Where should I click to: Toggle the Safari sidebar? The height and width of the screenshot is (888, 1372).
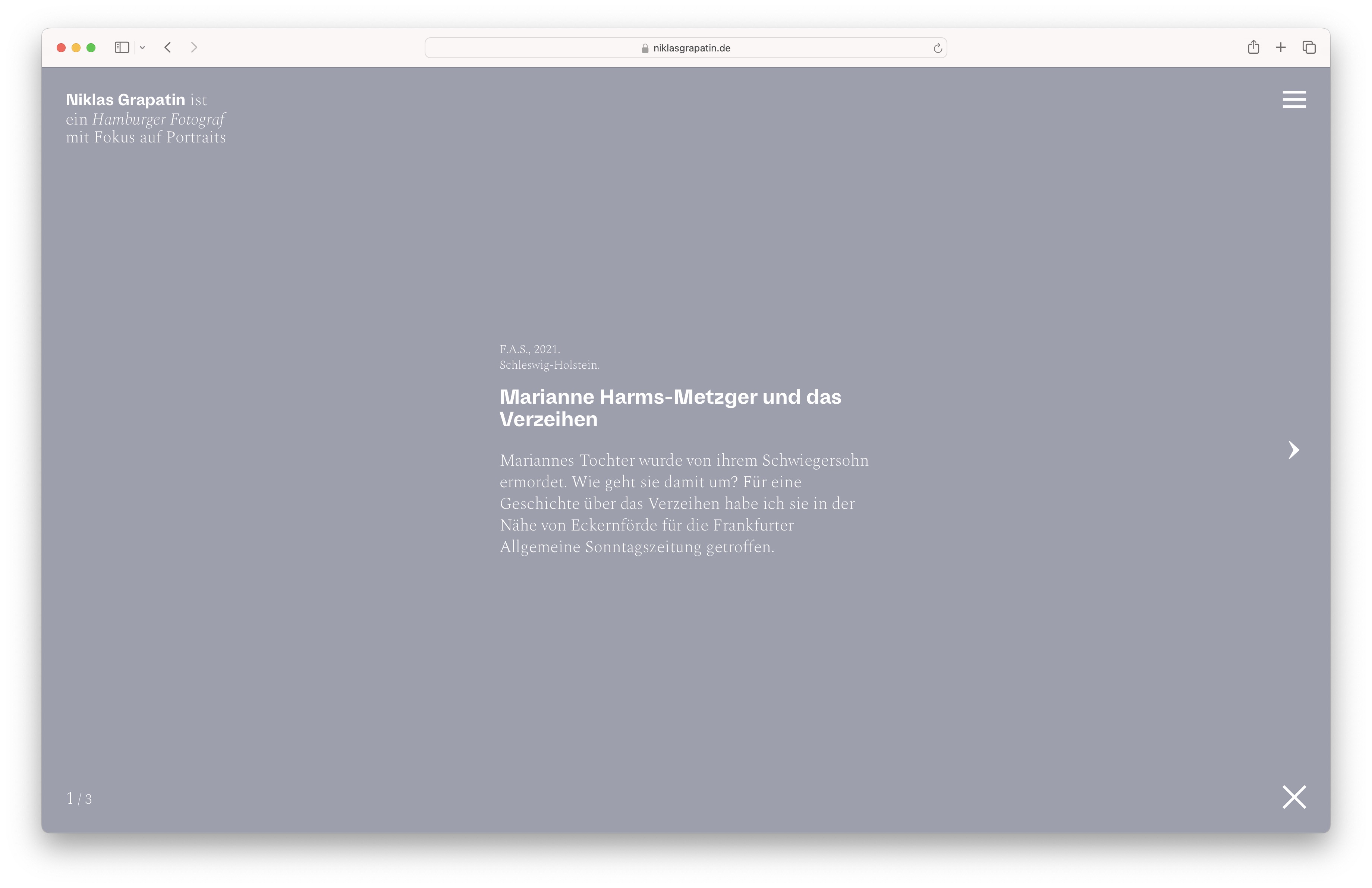[x=122, y=47]
